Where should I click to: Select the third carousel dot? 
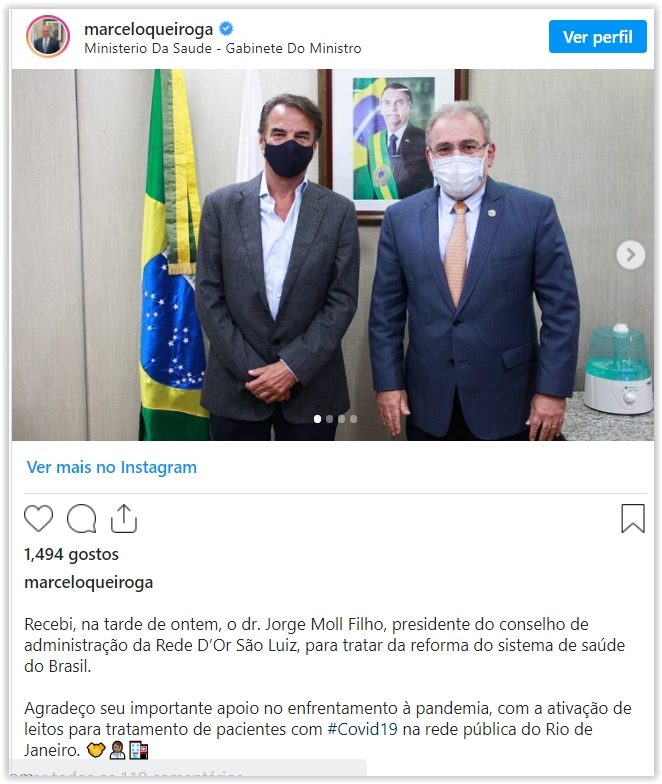[342, 419]
